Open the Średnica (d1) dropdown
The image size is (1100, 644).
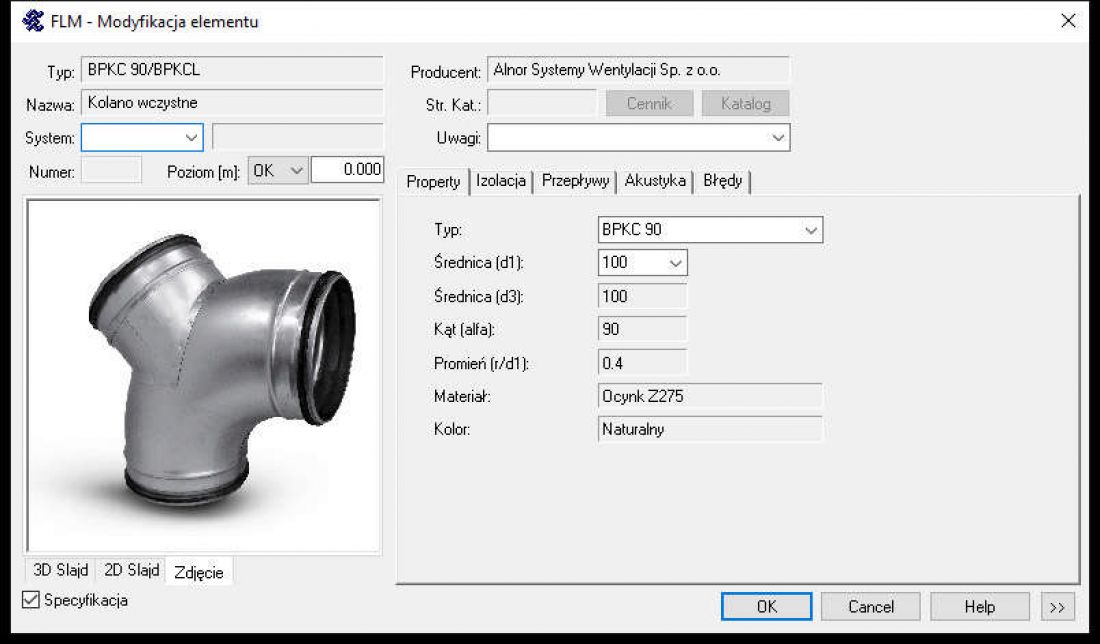[643, 262]
